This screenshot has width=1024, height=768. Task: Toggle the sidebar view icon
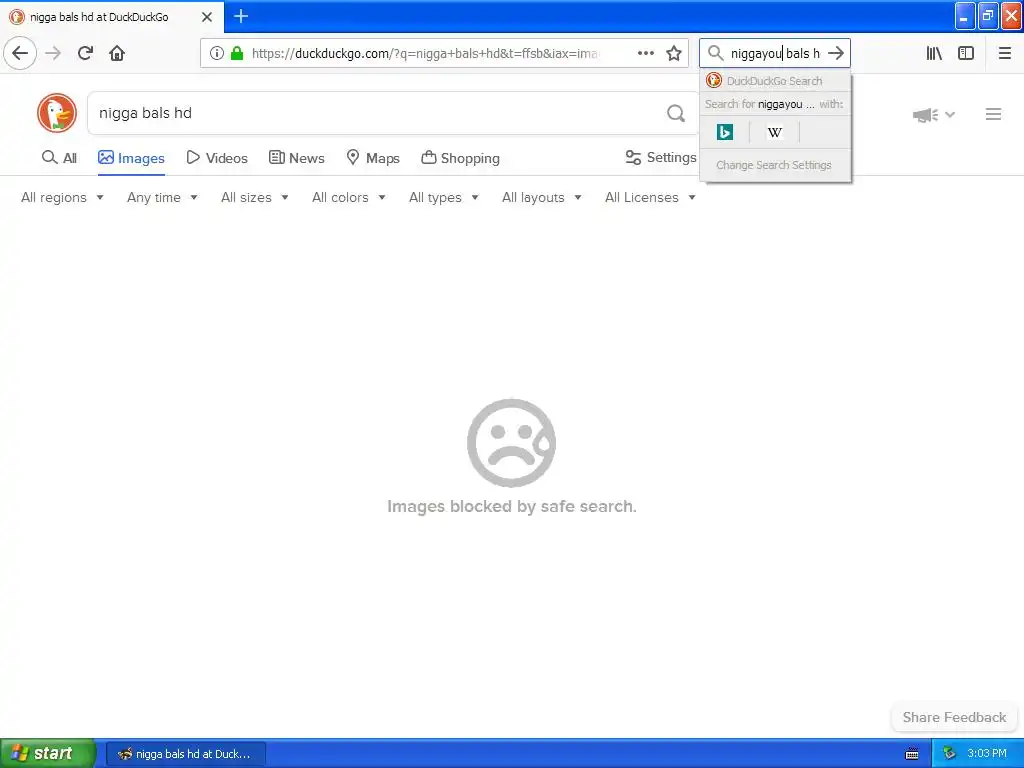pos(966,54)
